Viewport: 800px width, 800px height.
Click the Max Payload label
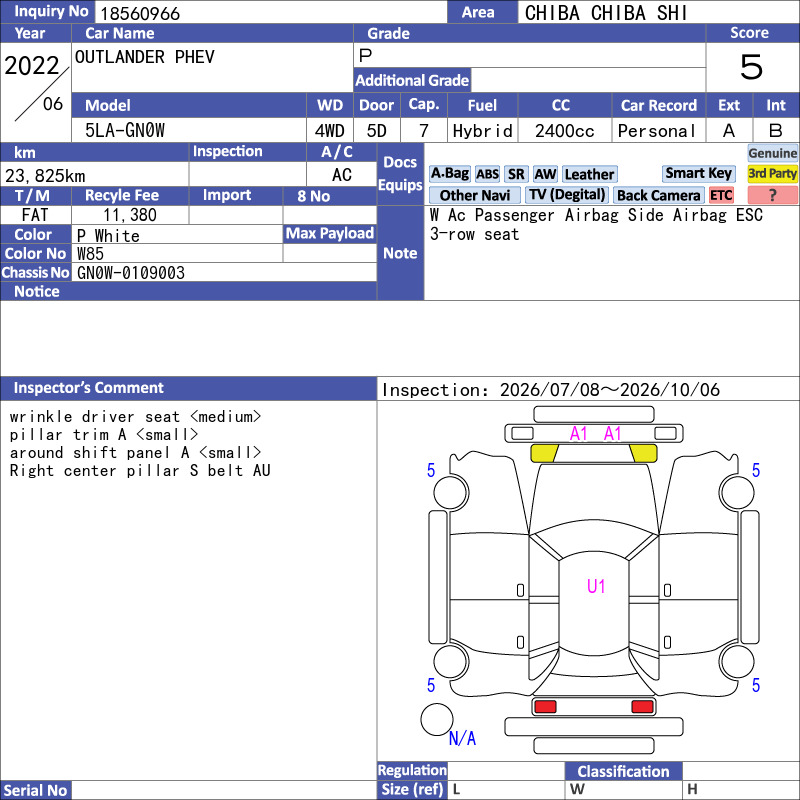[330, 234]
